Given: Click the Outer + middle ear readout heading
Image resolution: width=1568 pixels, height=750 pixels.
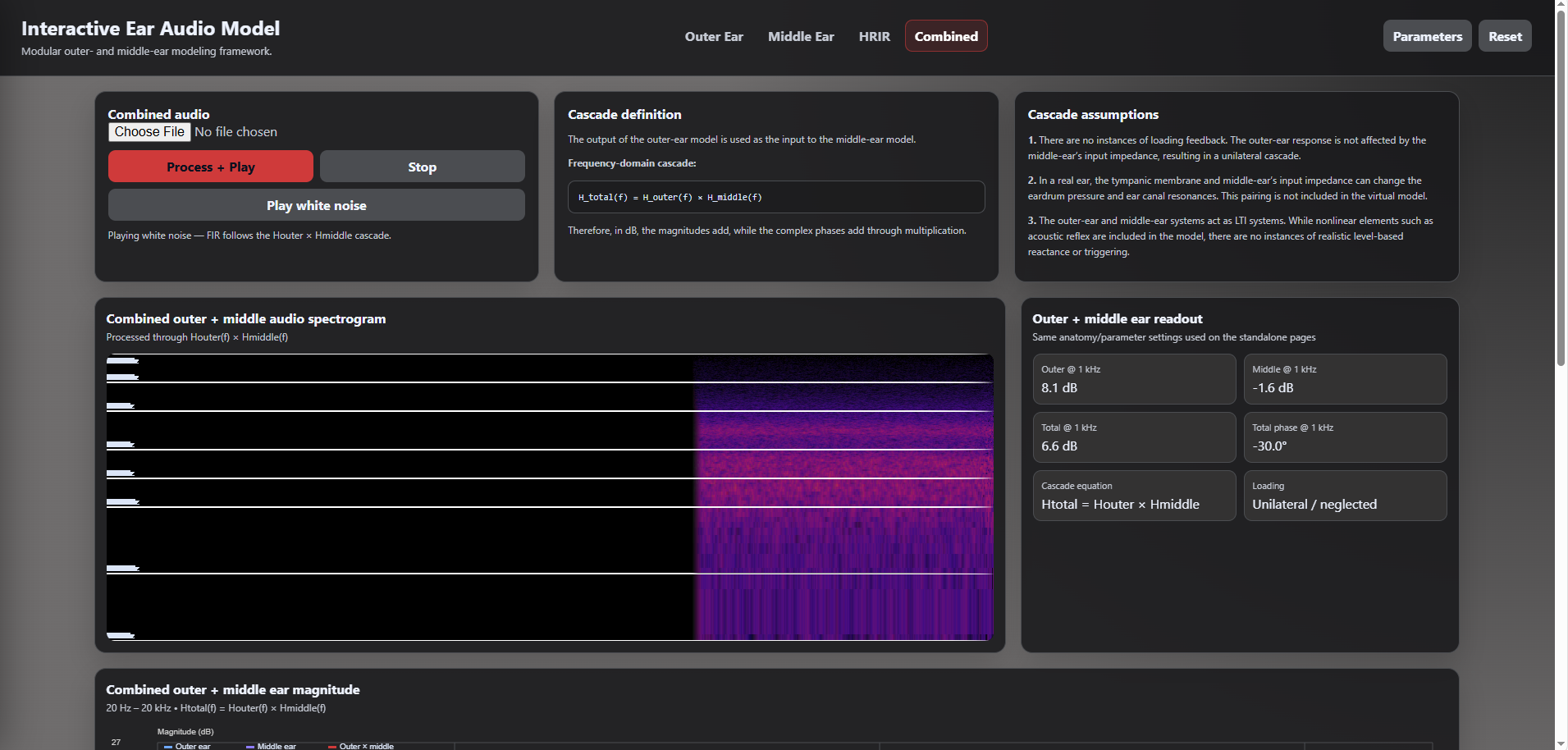Looking at the screenshot, I should tap(1118, 319).
